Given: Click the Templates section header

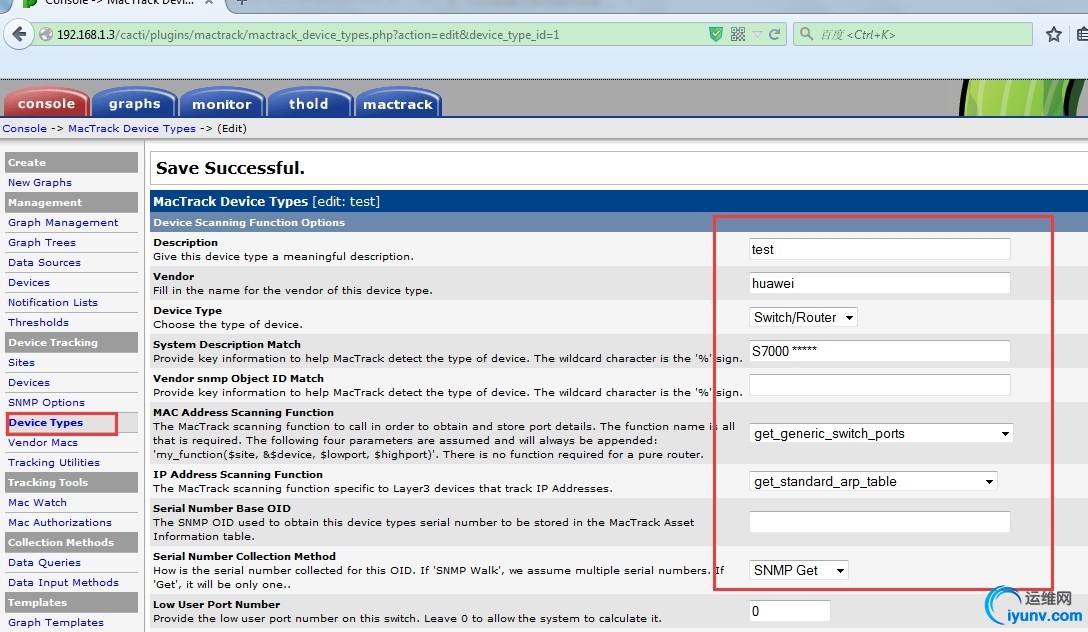Looking at the screenshot, I should [x=71, y=603].
